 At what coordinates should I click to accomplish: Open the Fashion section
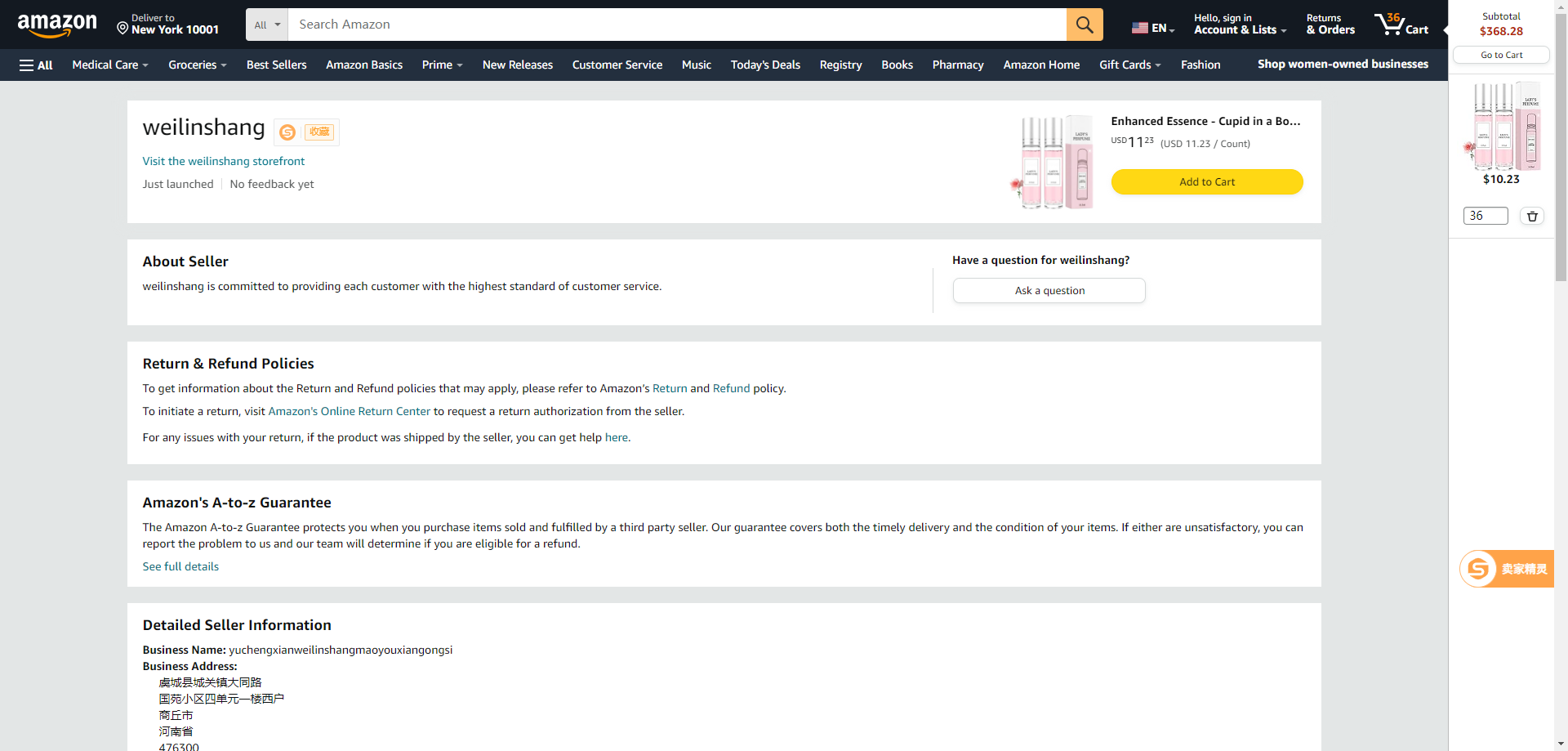pos(1200,65)
